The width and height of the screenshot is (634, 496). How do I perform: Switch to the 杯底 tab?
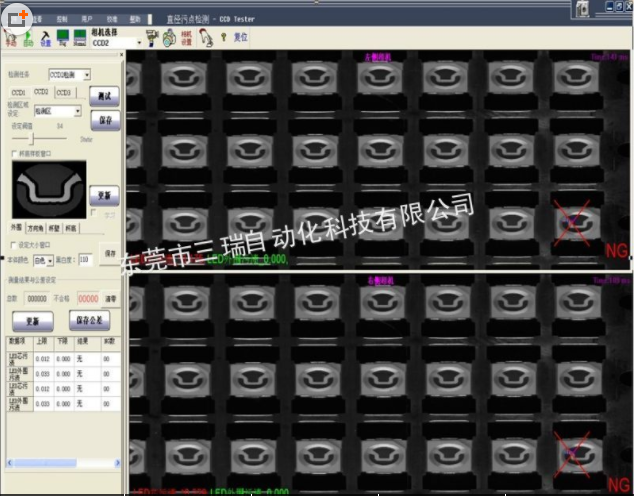tap(71, 228)
